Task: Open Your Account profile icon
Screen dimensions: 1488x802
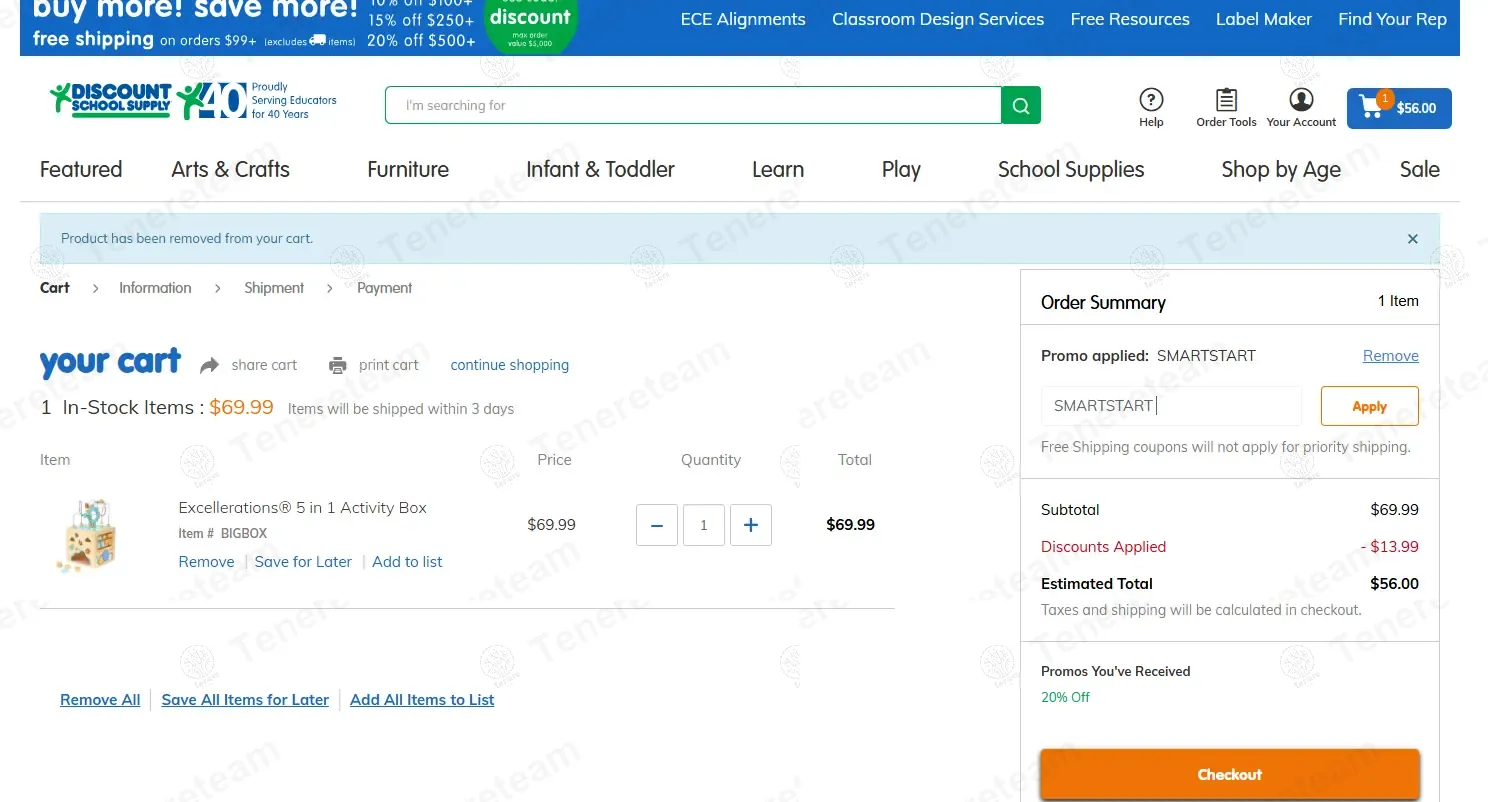Action: [x=1301, y=100]
